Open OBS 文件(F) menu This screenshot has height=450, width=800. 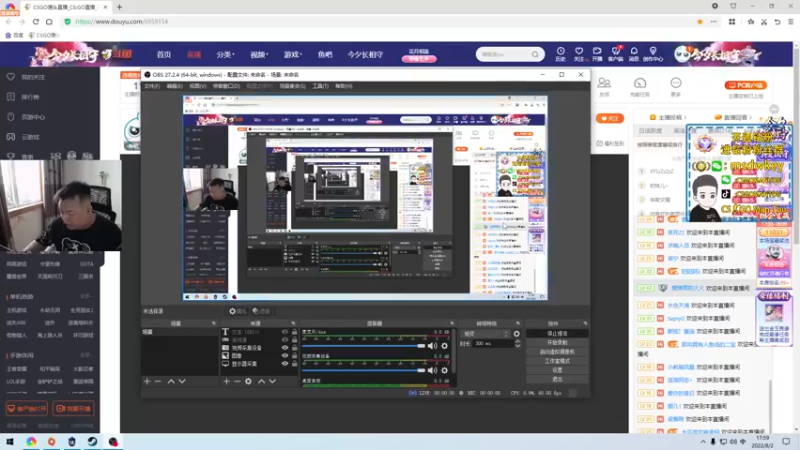pyautogui.click(x=152, y=86)
